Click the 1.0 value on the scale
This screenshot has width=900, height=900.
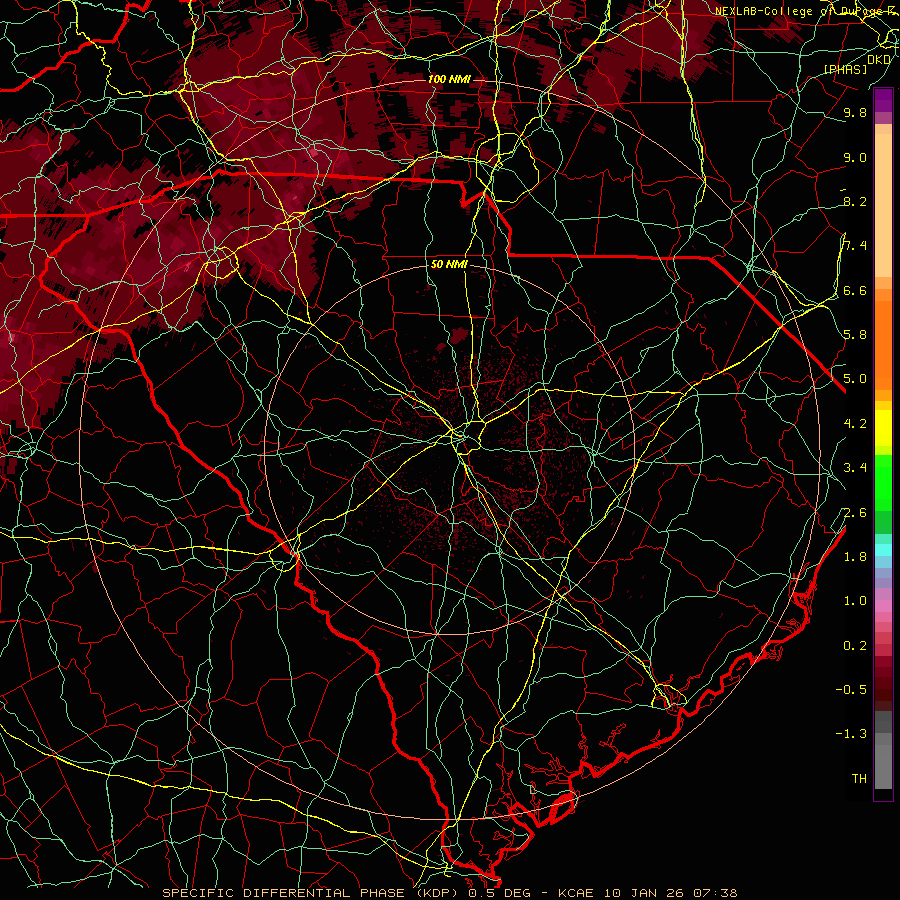coord(855,601)
